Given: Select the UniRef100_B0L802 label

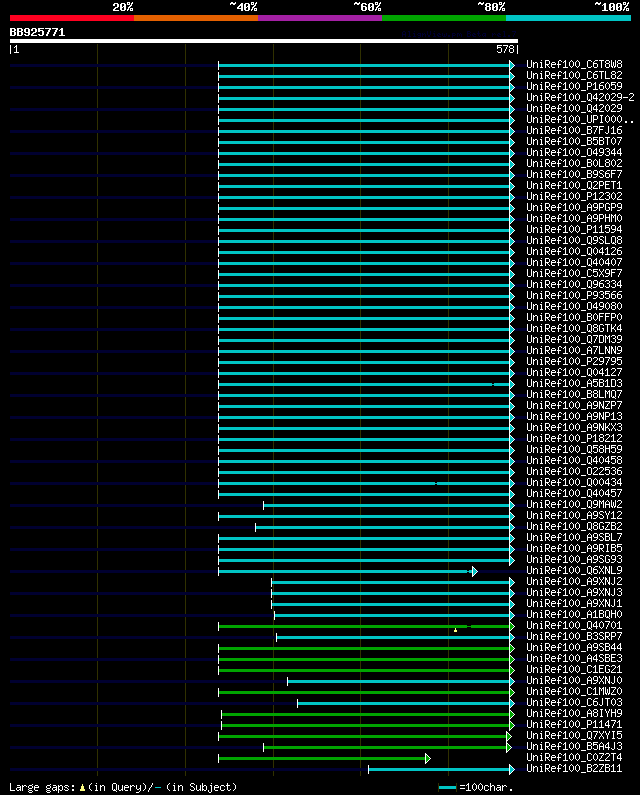Looking at the screenshot, I should coord(574,163).
